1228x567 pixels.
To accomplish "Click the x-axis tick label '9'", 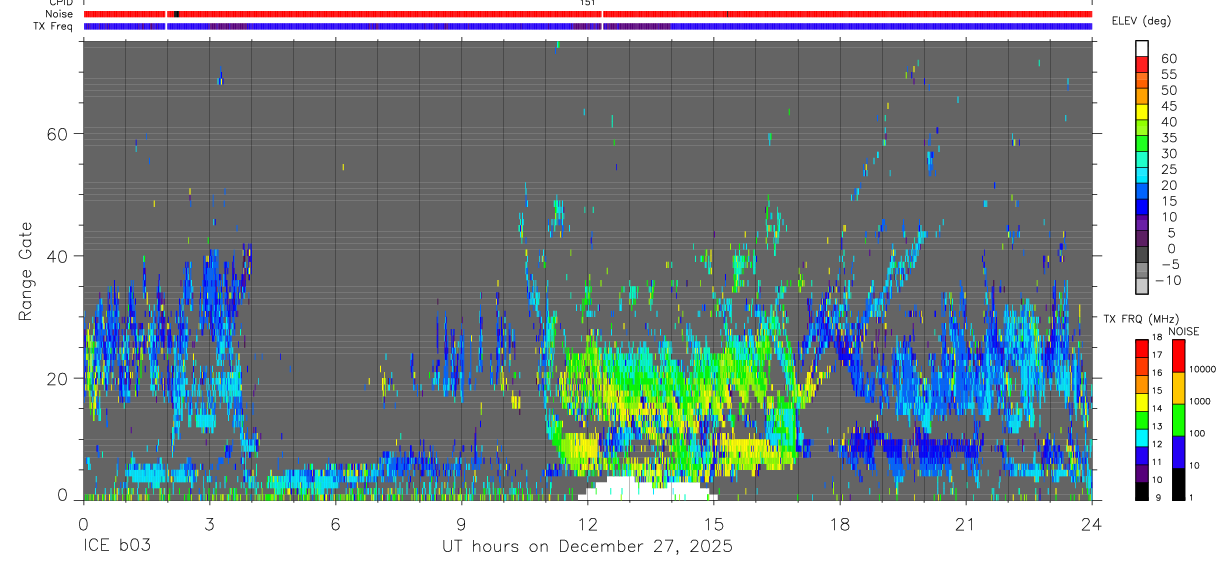I will point(461,524).
